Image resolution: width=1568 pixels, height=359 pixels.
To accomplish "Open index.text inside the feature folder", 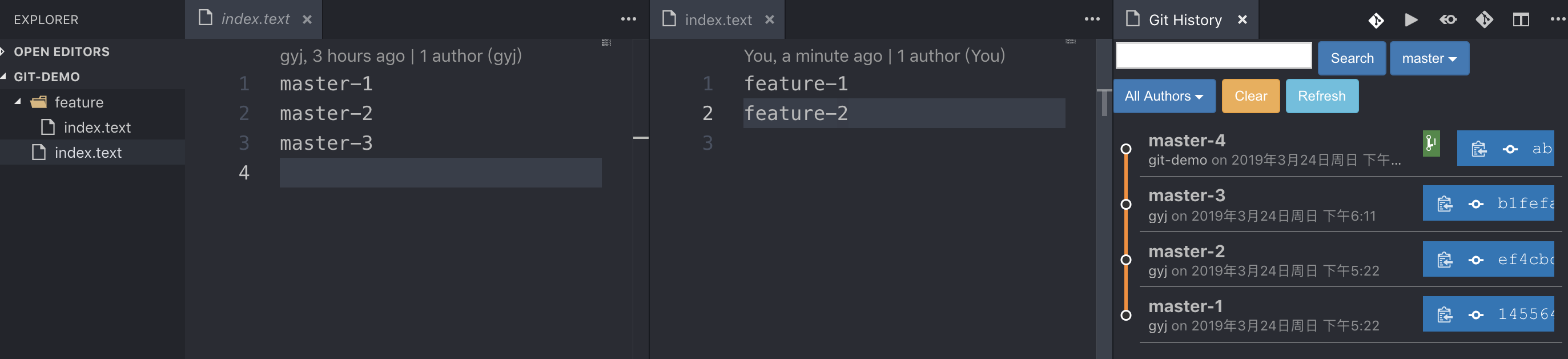I will tap(97, 127).
